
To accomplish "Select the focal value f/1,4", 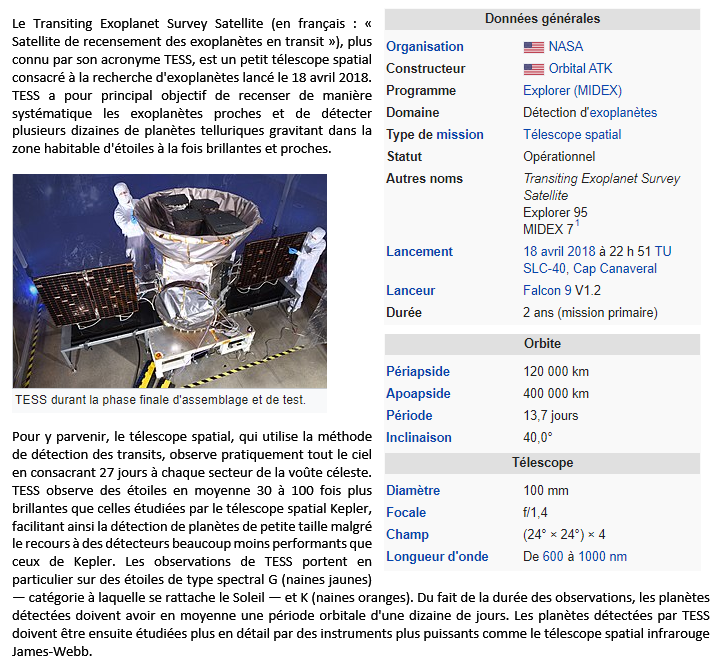I will click(x=535, y=513).
